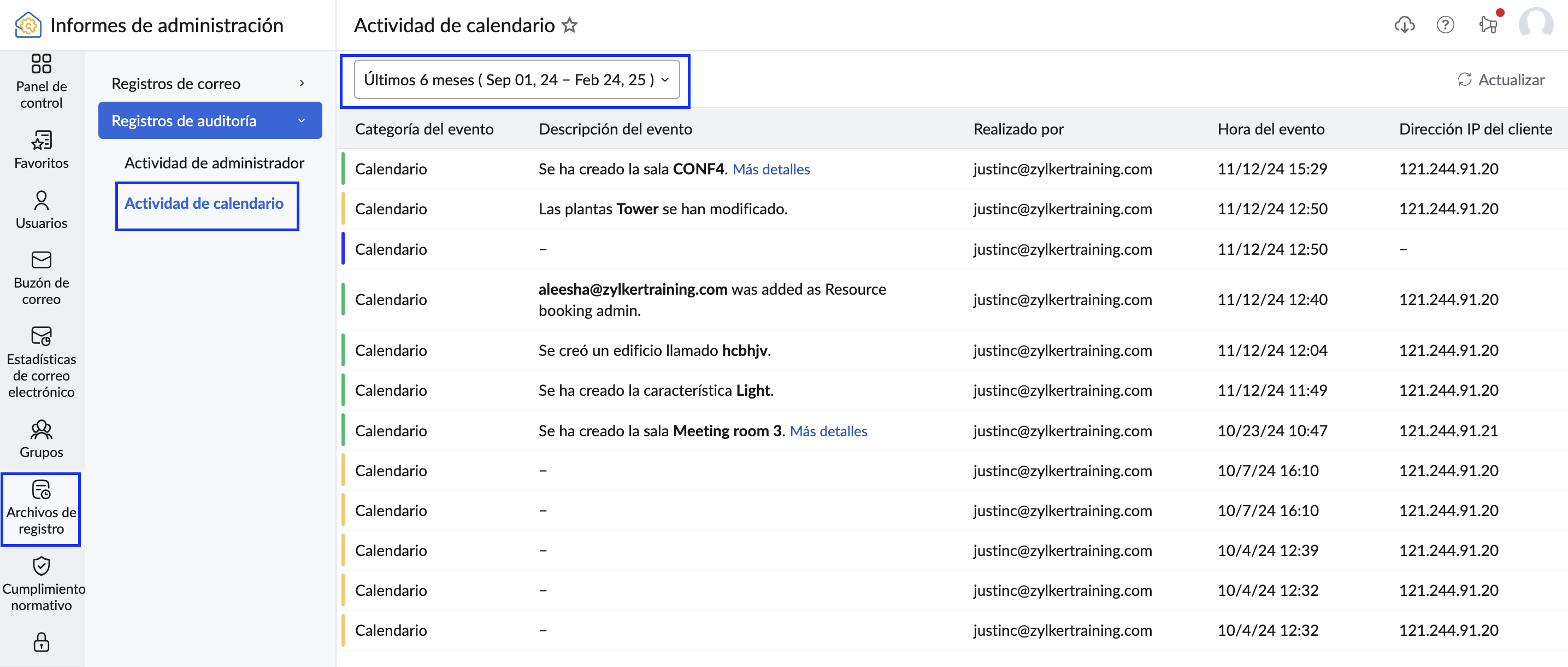Go to Grupos section
This screenshot has width=1568, height=667.
(x=42, y=439)
